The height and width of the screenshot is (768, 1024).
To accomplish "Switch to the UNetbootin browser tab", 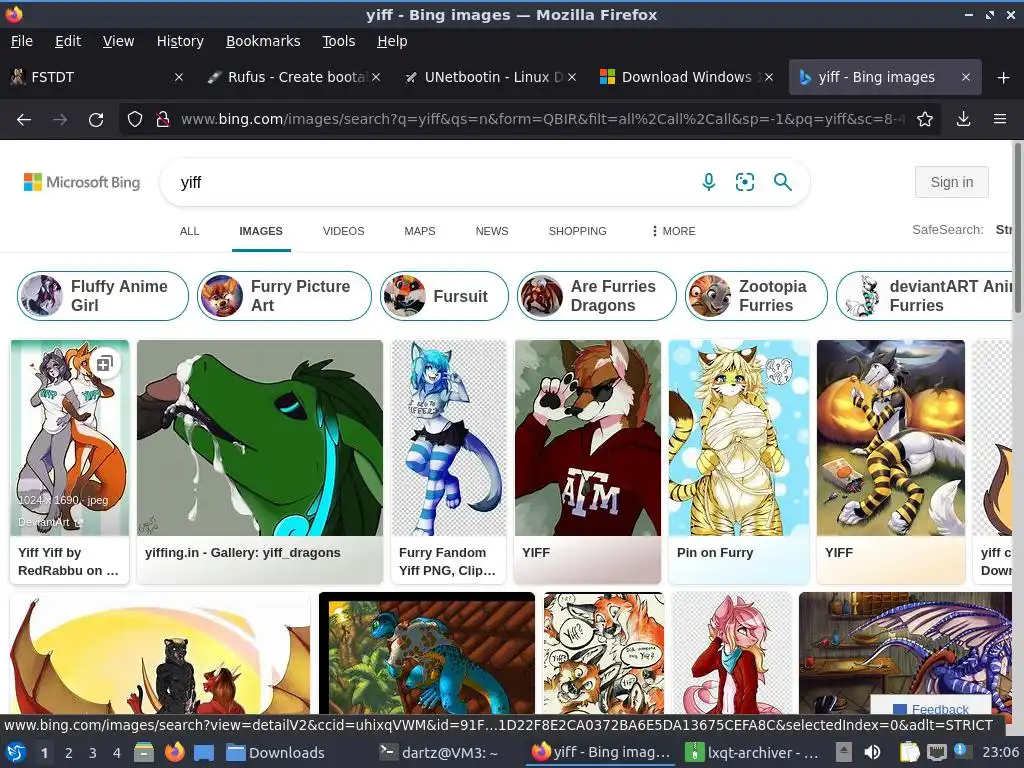I will tap(491, 77).
